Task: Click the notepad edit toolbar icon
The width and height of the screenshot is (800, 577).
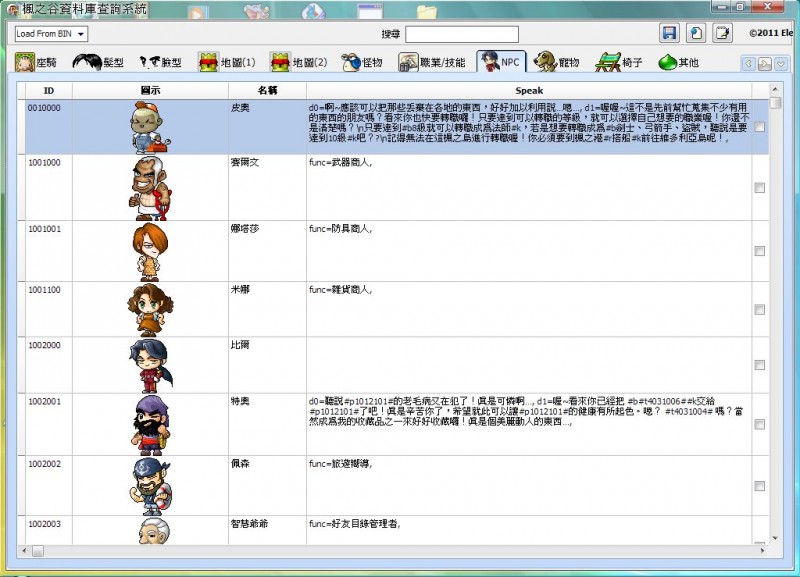Action: pos(723,33)
